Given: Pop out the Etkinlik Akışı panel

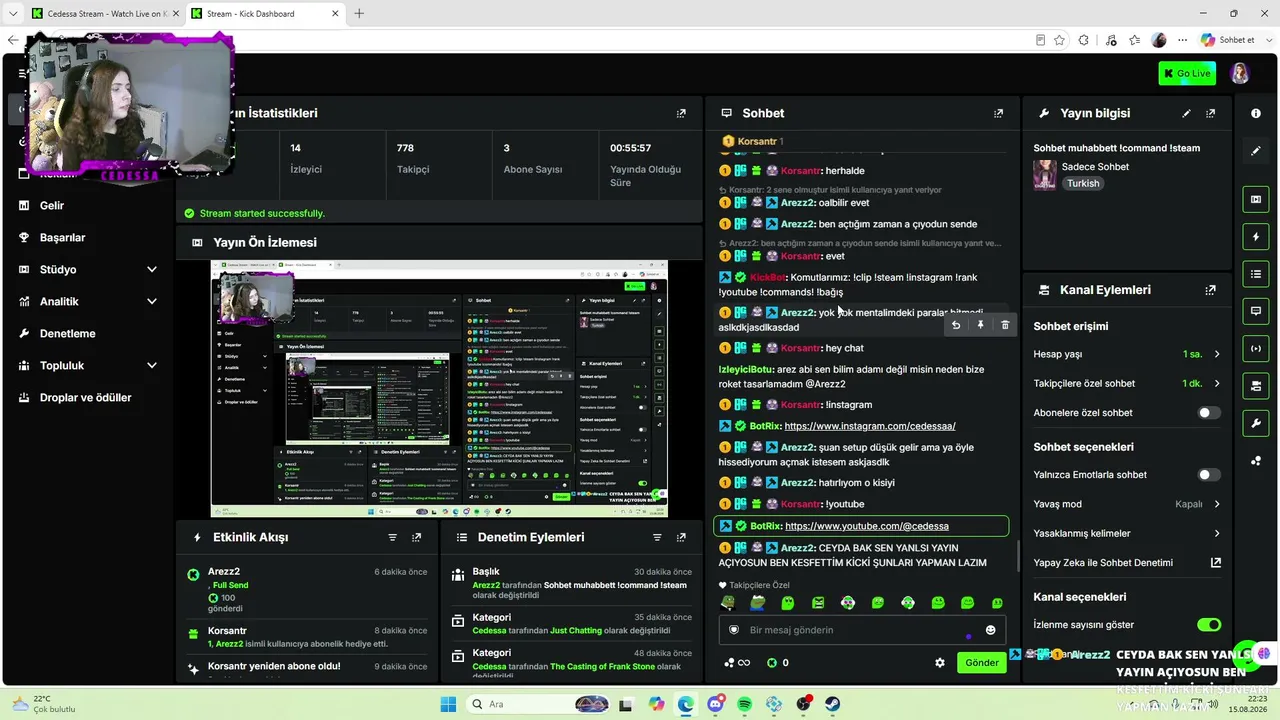Looking at the screenshot, I should point(417,537).
